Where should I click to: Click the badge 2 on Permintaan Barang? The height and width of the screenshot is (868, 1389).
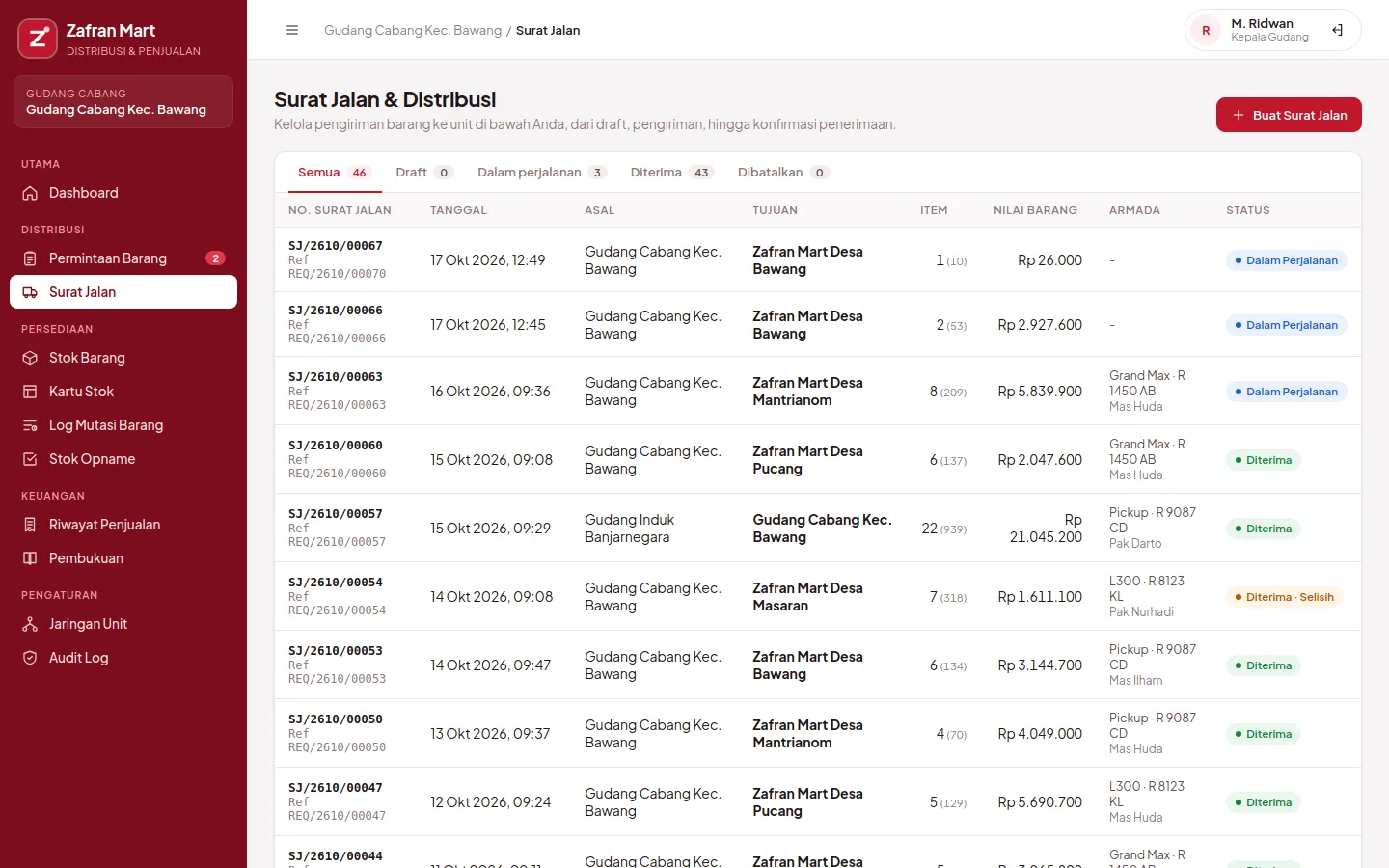point(215,258)
